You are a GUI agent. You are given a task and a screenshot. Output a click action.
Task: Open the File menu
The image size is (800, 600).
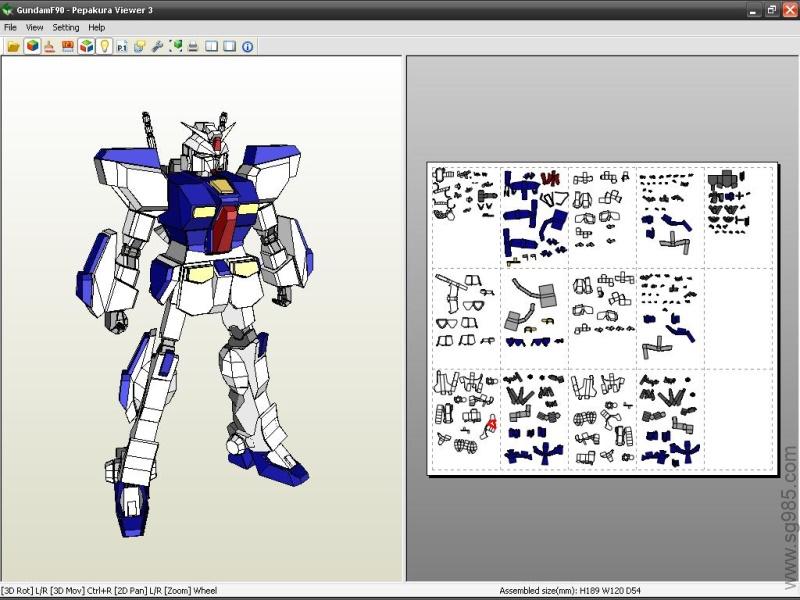10,27
